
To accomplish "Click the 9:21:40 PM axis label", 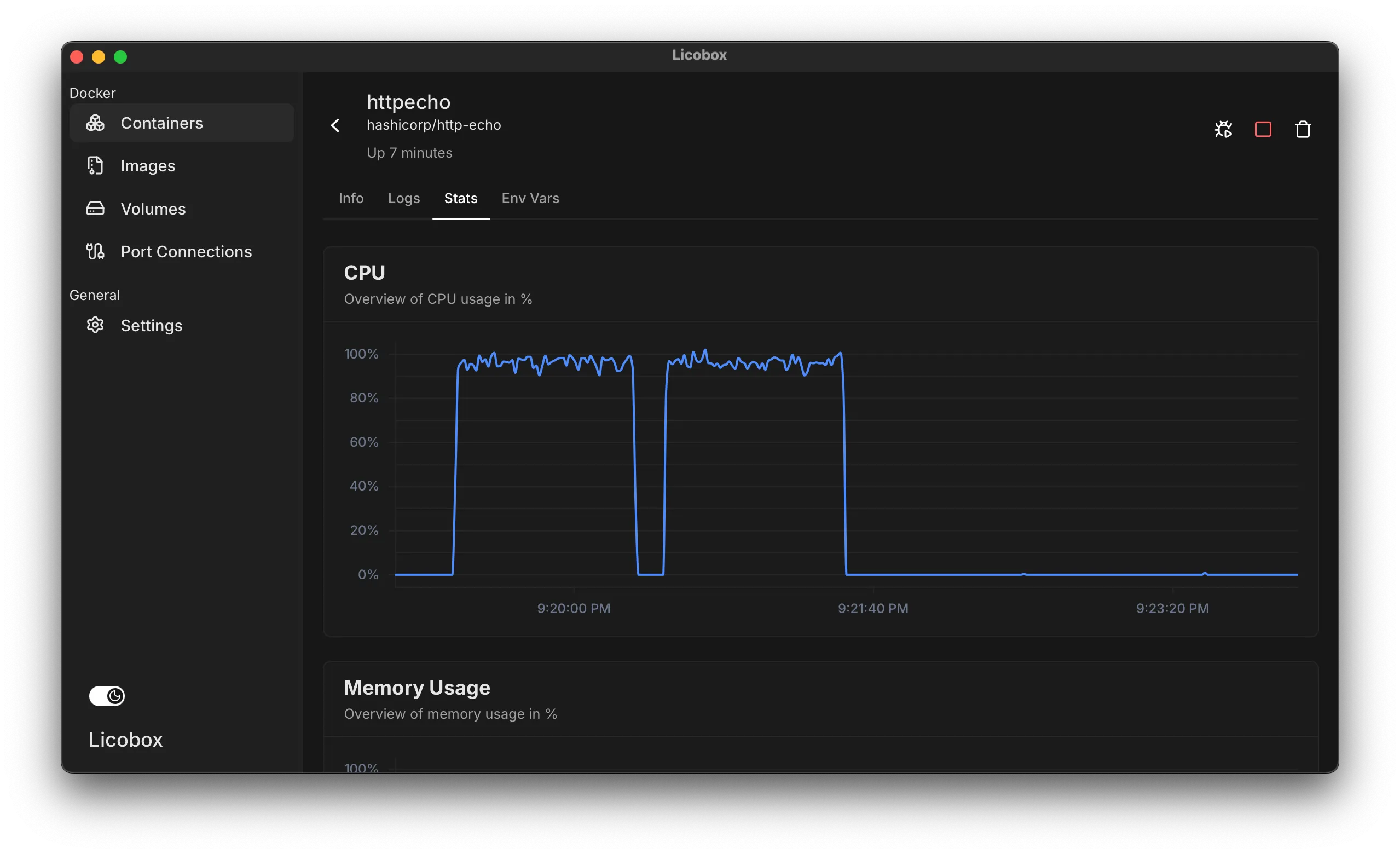I will pyautogui.click(x=872, y=608).
